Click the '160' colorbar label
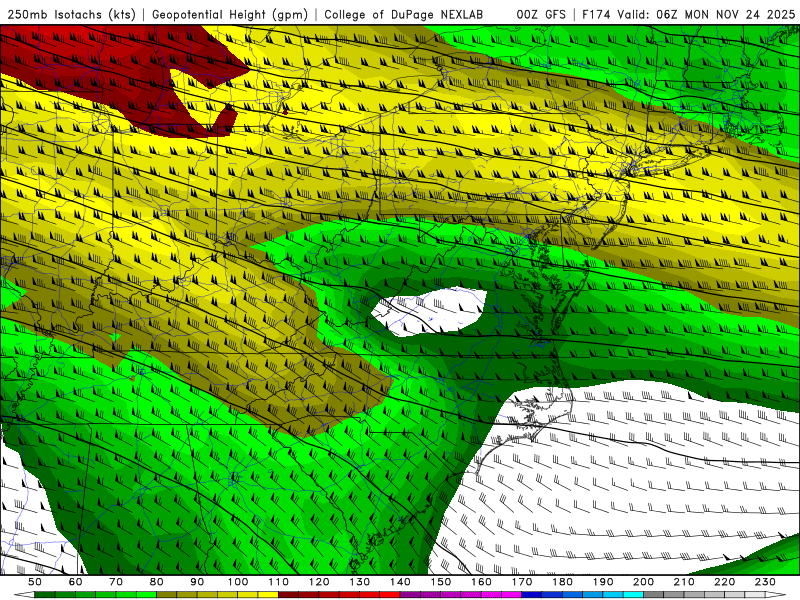 click(481, 582)
